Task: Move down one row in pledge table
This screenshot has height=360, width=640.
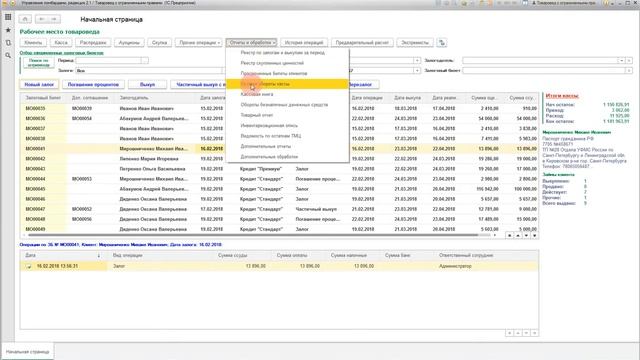Action: click(526, 236)
